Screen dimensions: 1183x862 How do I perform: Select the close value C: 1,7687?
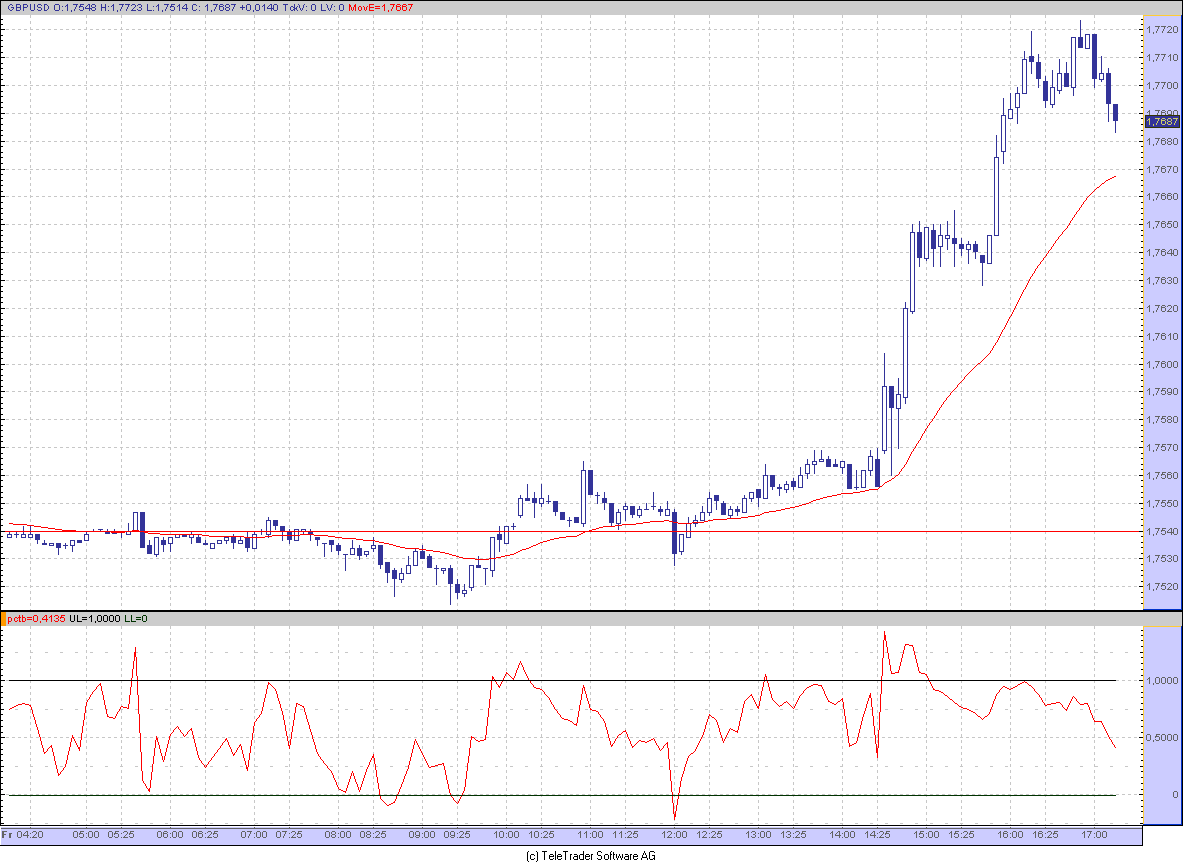click(214, 8)
